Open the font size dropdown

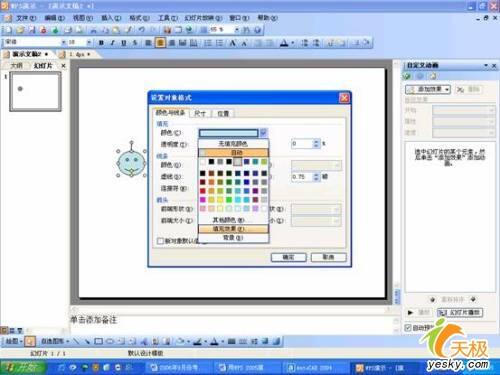pos(89,42)
